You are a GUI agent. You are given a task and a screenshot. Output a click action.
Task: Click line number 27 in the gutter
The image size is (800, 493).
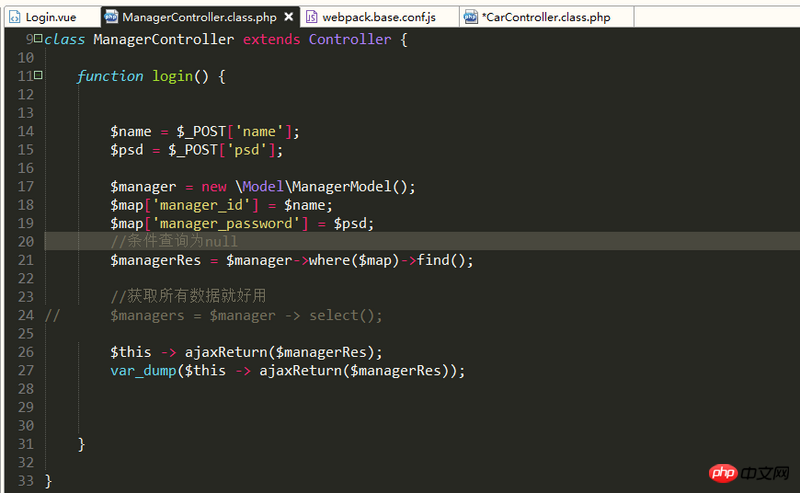click(26, 370)
